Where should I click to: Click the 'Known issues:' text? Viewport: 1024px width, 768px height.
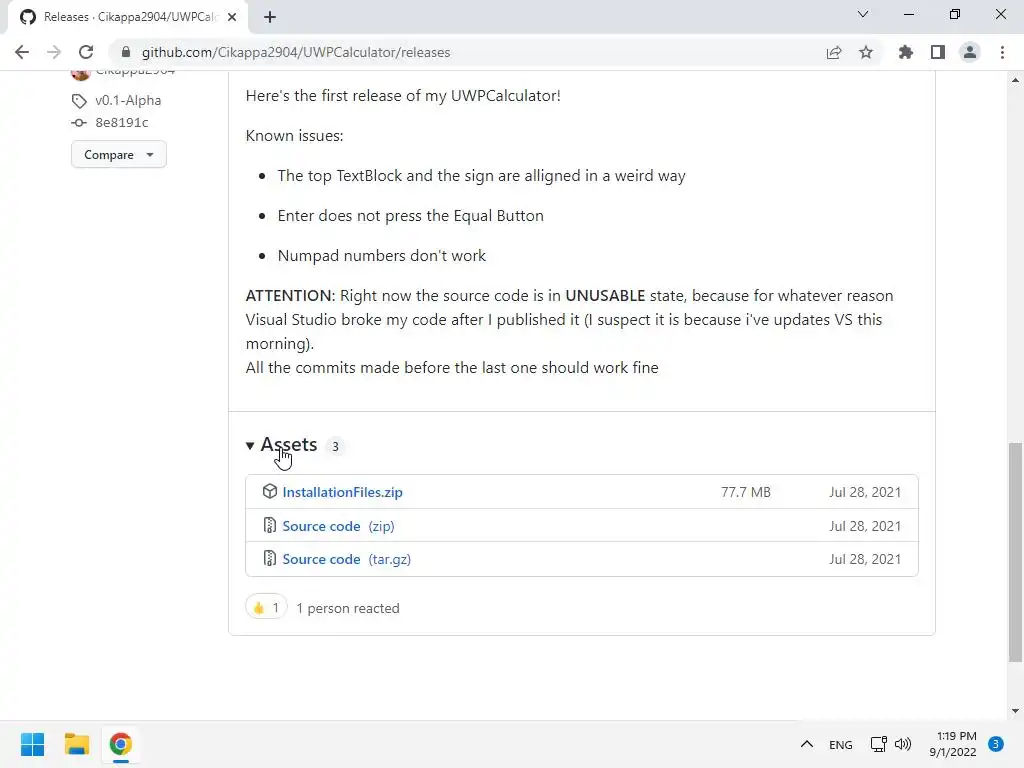click(x=295, y=136)
